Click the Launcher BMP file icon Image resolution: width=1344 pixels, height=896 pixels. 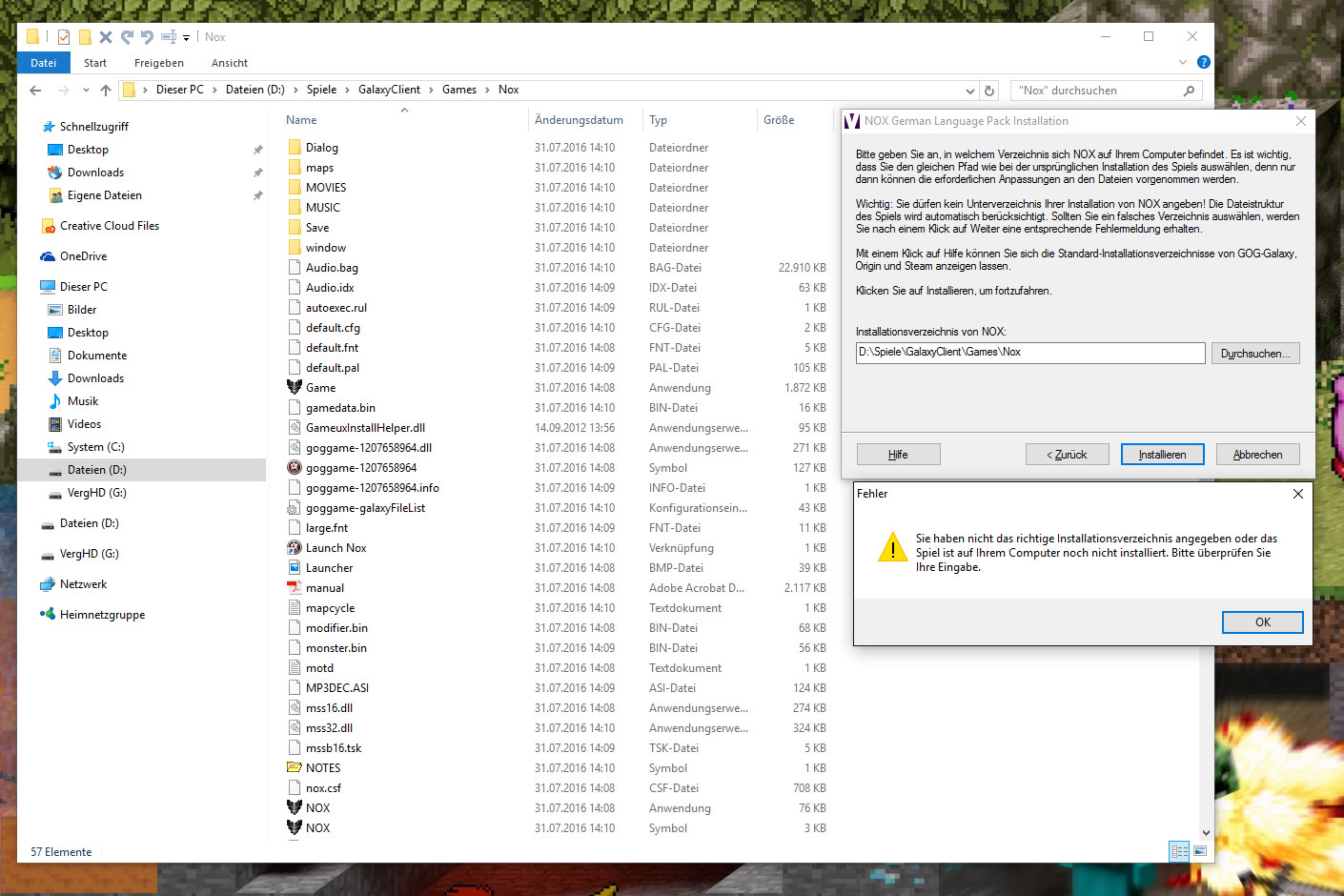coord(295,567)
